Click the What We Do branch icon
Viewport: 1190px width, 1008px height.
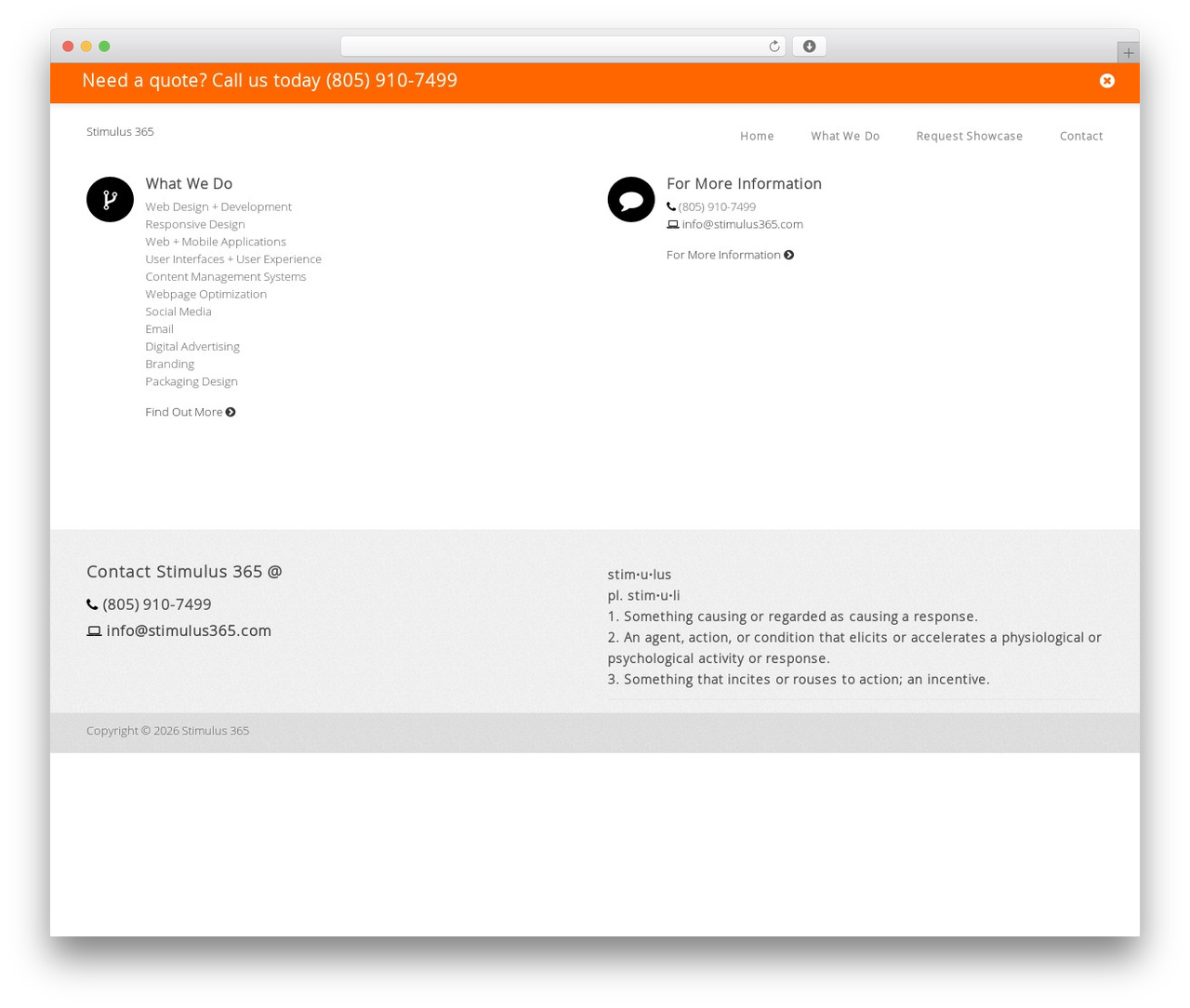pyautogui.click(x=110, y=199)
